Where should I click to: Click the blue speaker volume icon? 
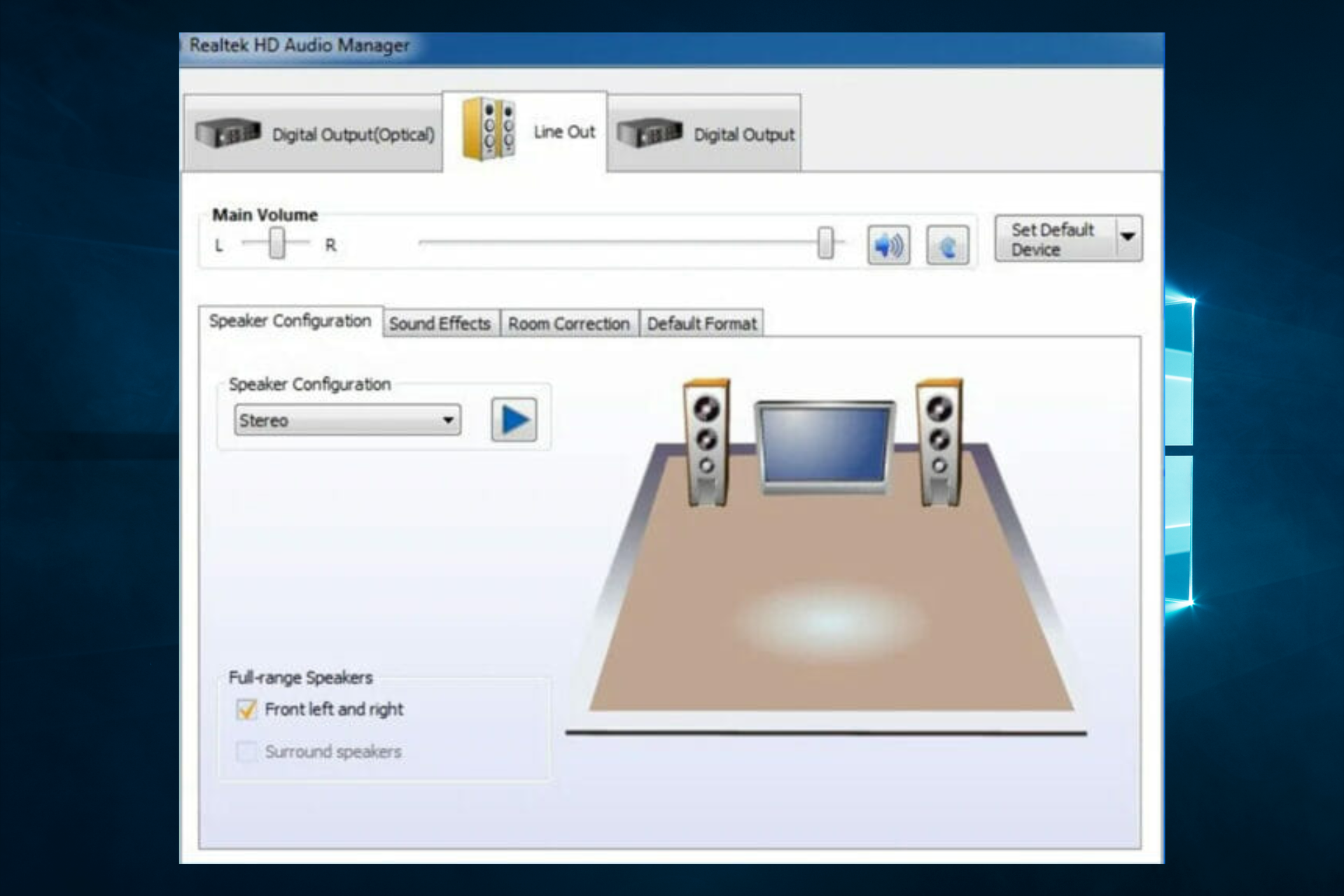pos(888,244)
